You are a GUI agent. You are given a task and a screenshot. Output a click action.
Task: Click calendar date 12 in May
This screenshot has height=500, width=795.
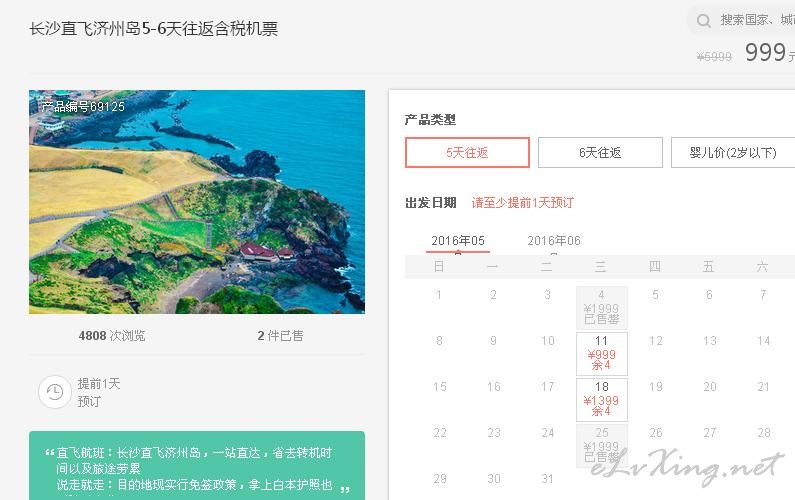point(656,341)
